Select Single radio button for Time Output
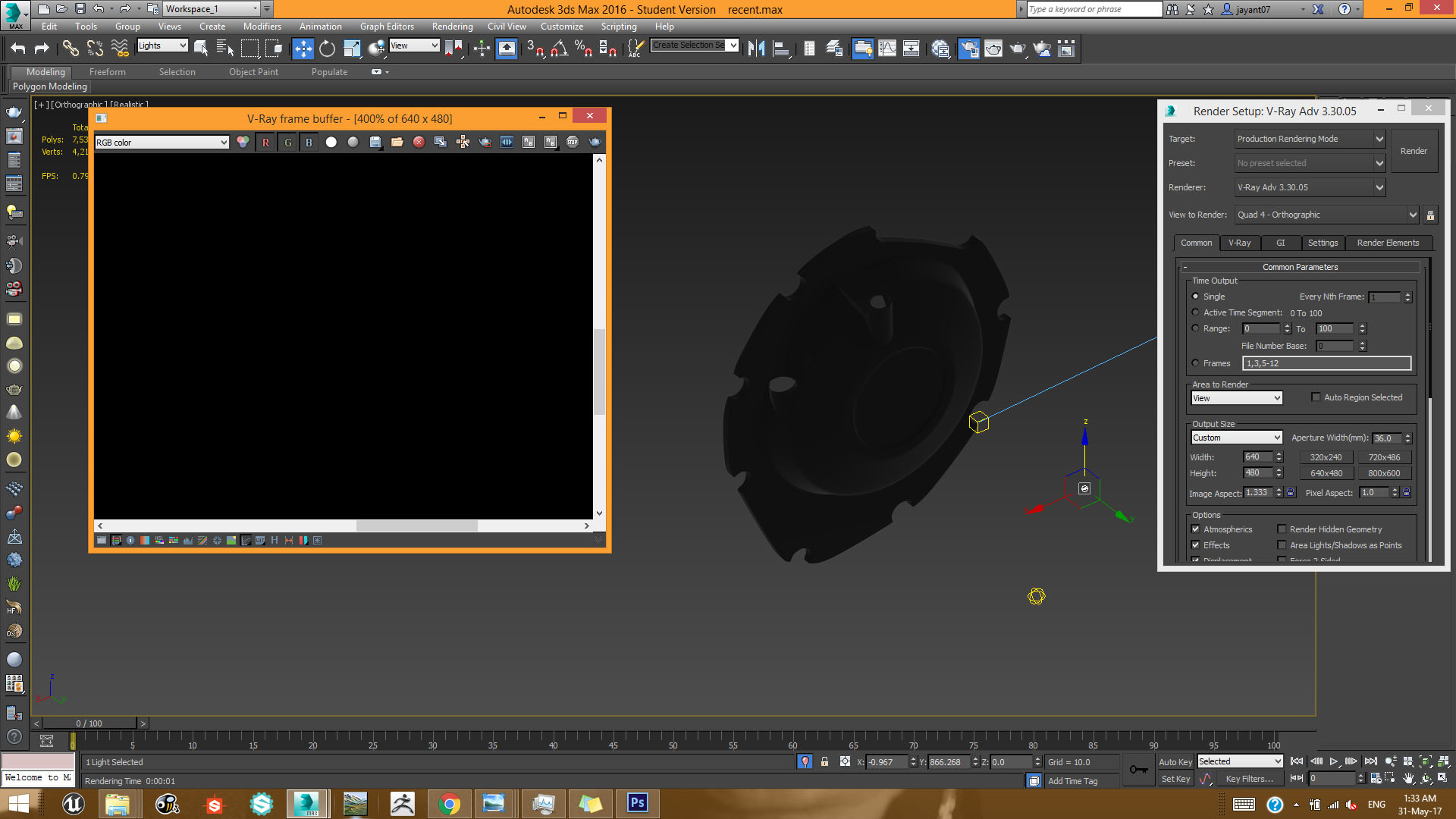 [1196, 296]
